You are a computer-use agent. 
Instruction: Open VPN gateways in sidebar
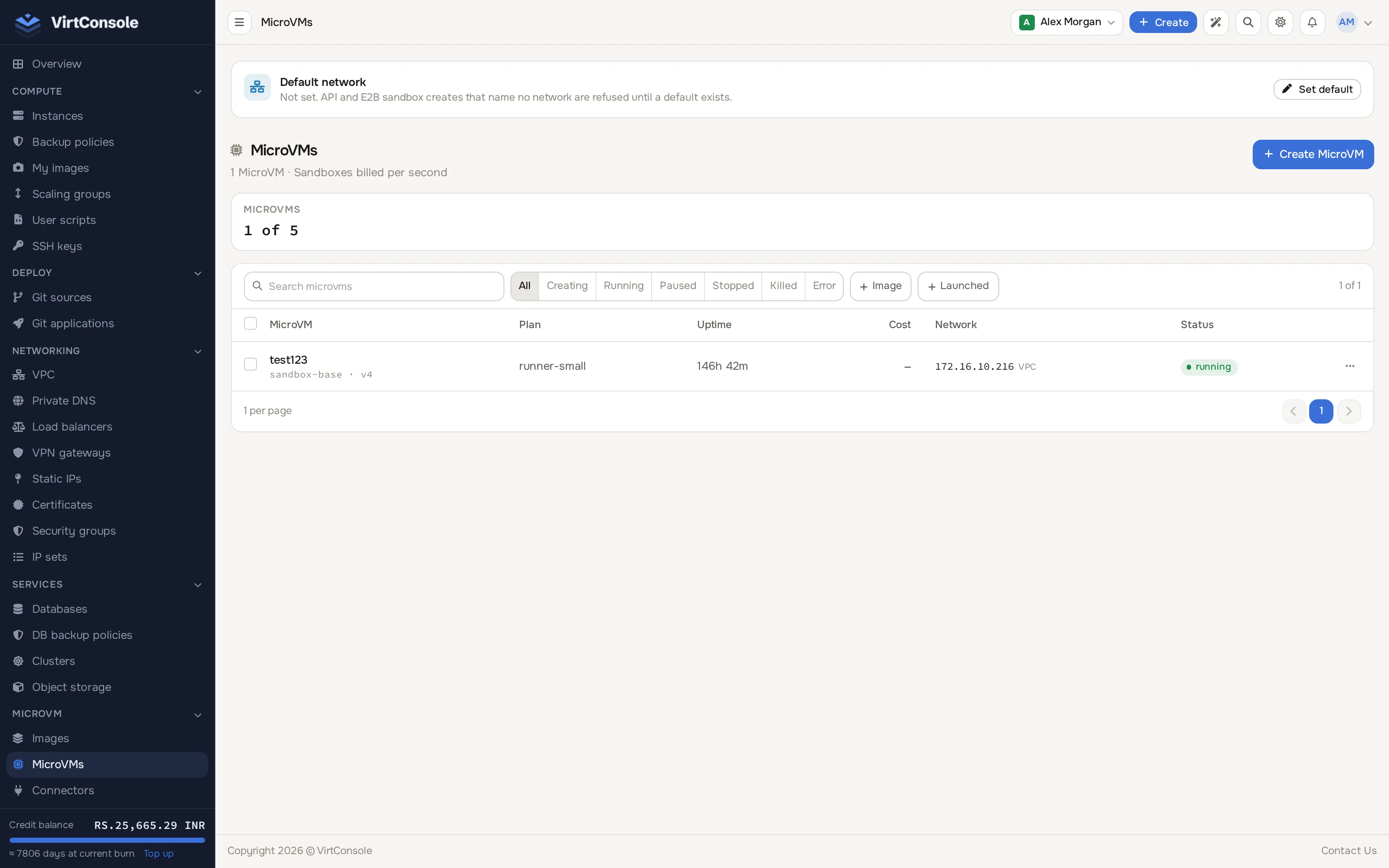(x=107, y=453)
